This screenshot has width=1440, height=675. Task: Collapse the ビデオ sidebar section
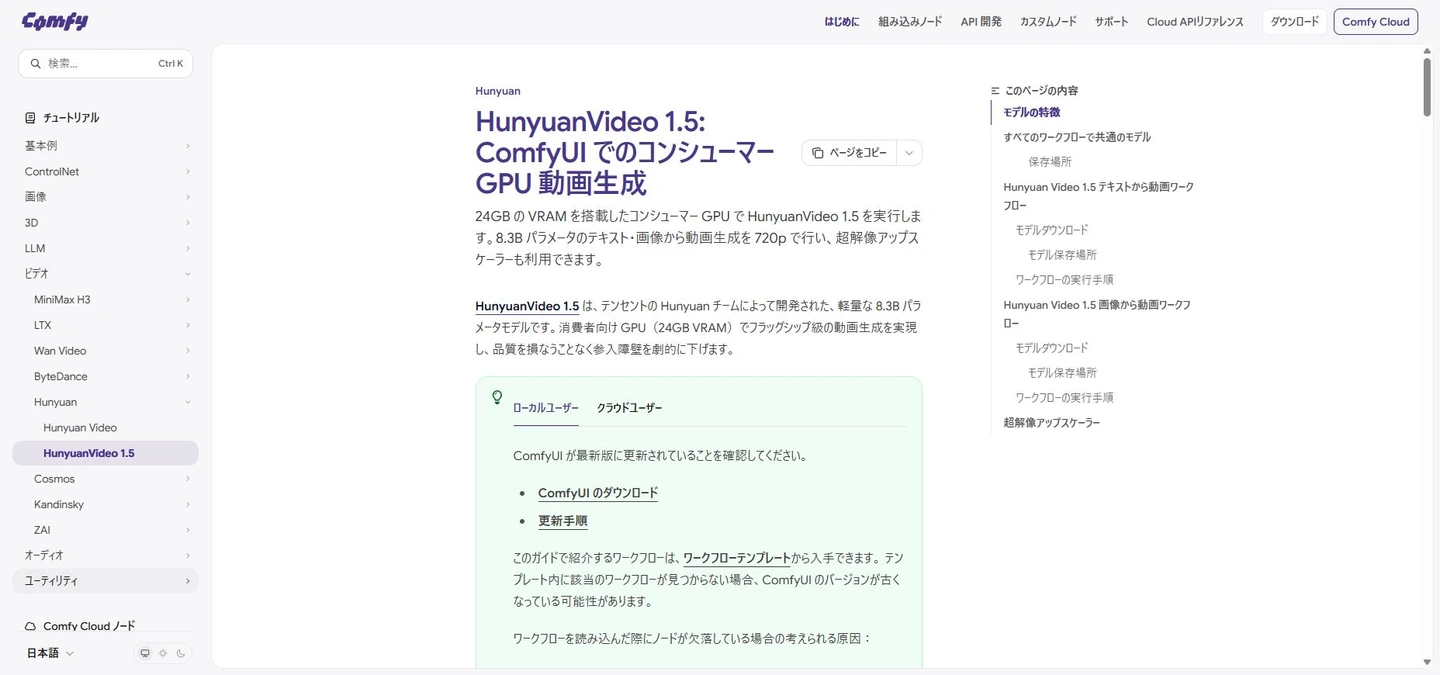coord(105,274)
